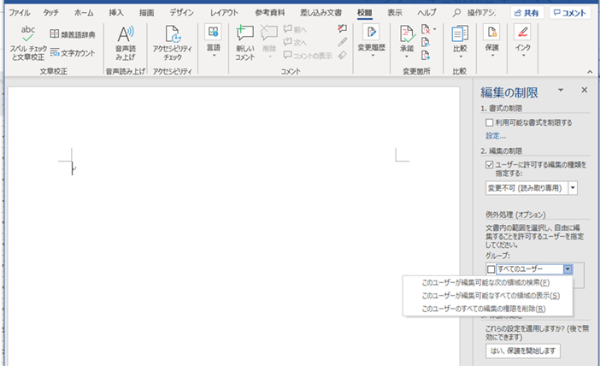This screenshot has width=600, height=366.
Task: Expand the 削除 comment dropdown arrow
Action: pyautogui.click(x=270, y=56)
